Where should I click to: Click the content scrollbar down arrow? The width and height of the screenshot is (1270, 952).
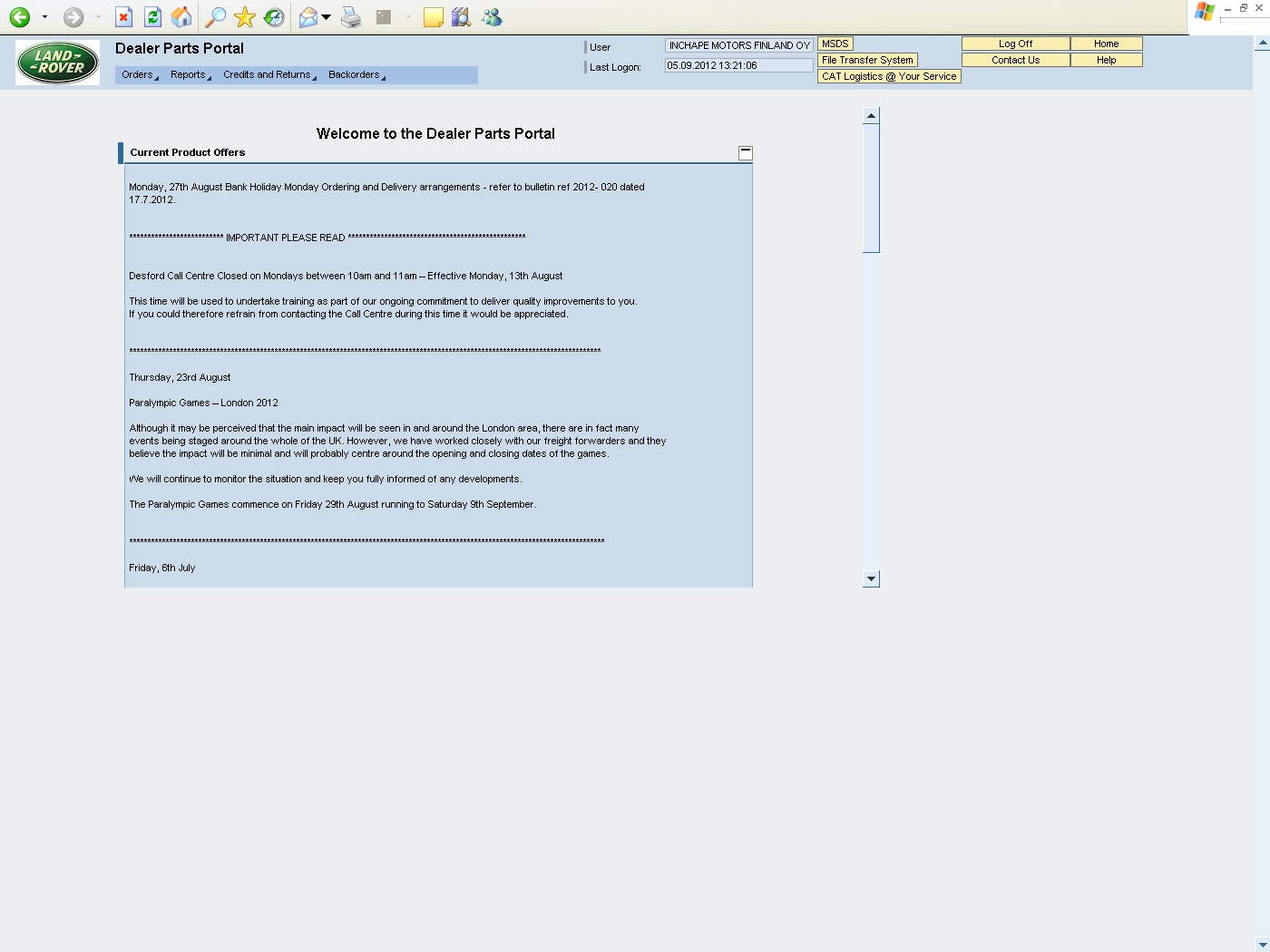871,578
